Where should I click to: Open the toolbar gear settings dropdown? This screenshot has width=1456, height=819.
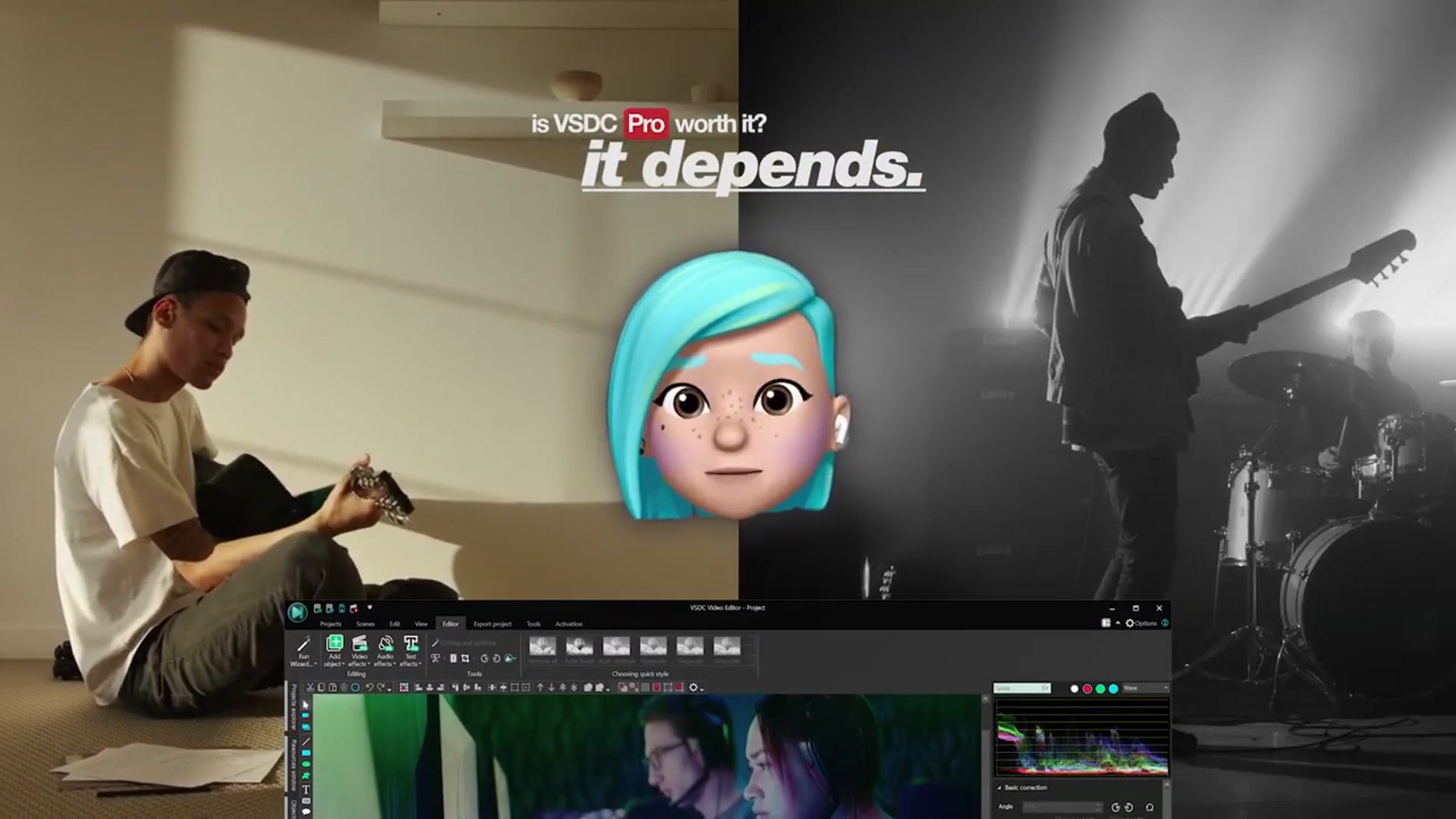[696, 687]
